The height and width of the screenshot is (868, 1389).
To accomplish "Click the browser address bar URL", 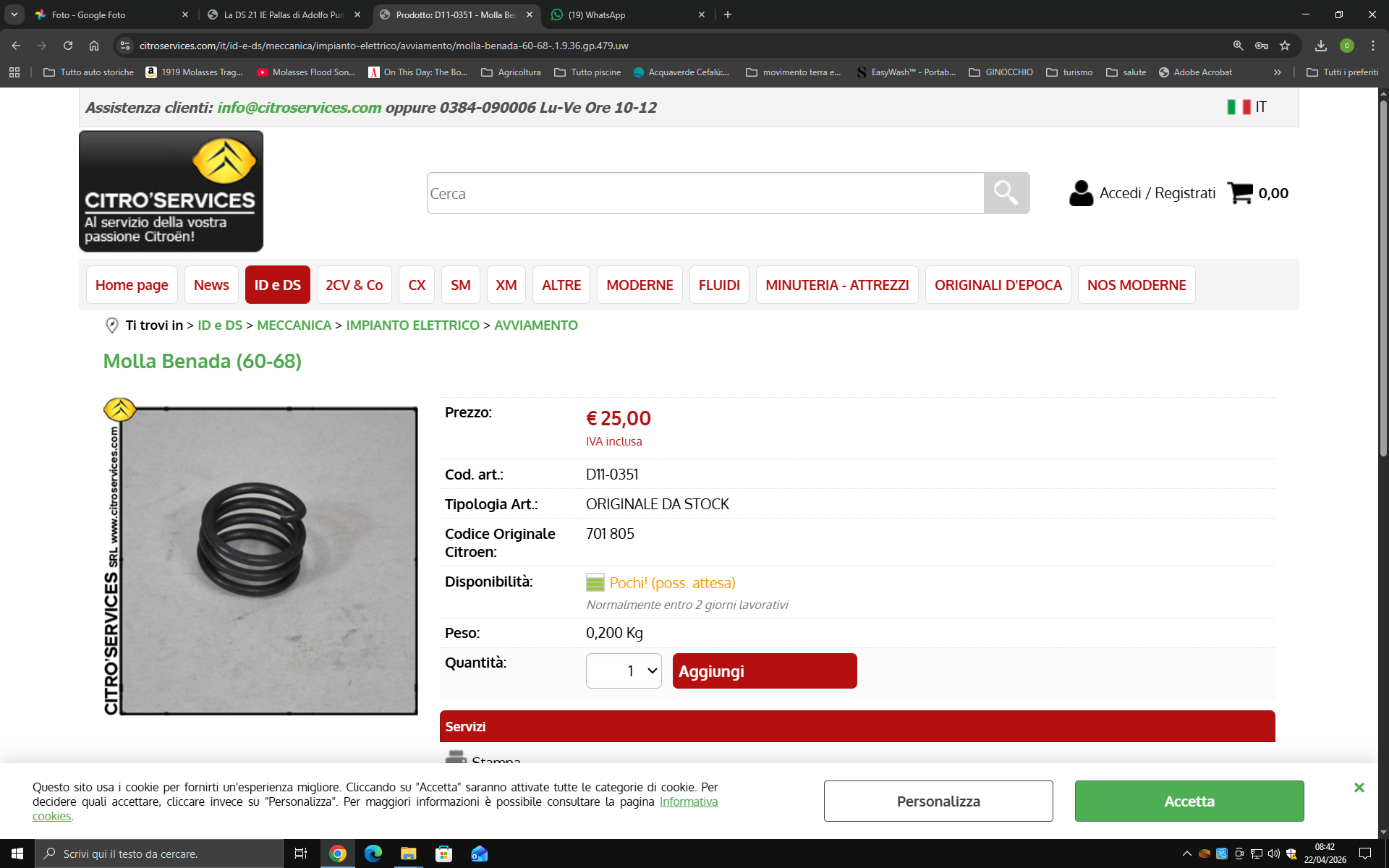I will (x=383, y=46).
